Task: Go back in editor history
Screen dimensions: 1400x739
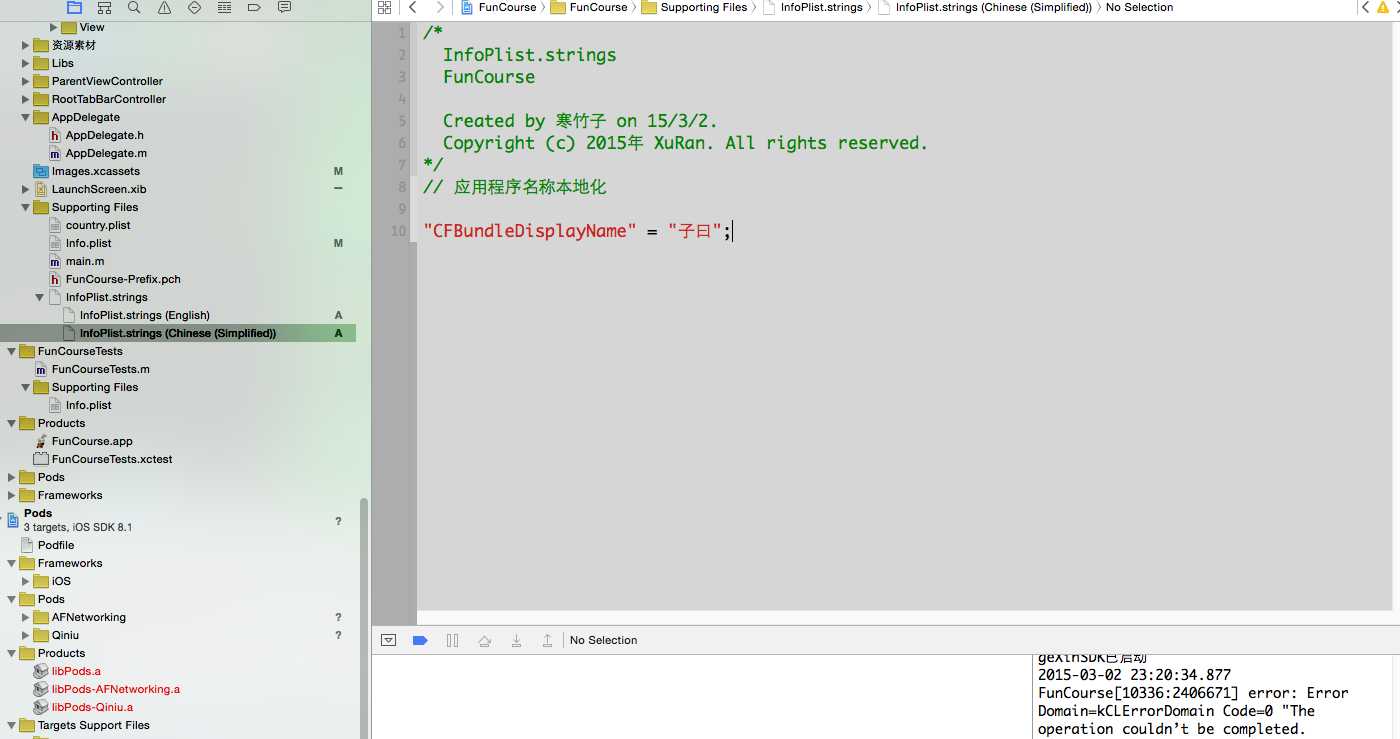Action: tap(413, 7)
